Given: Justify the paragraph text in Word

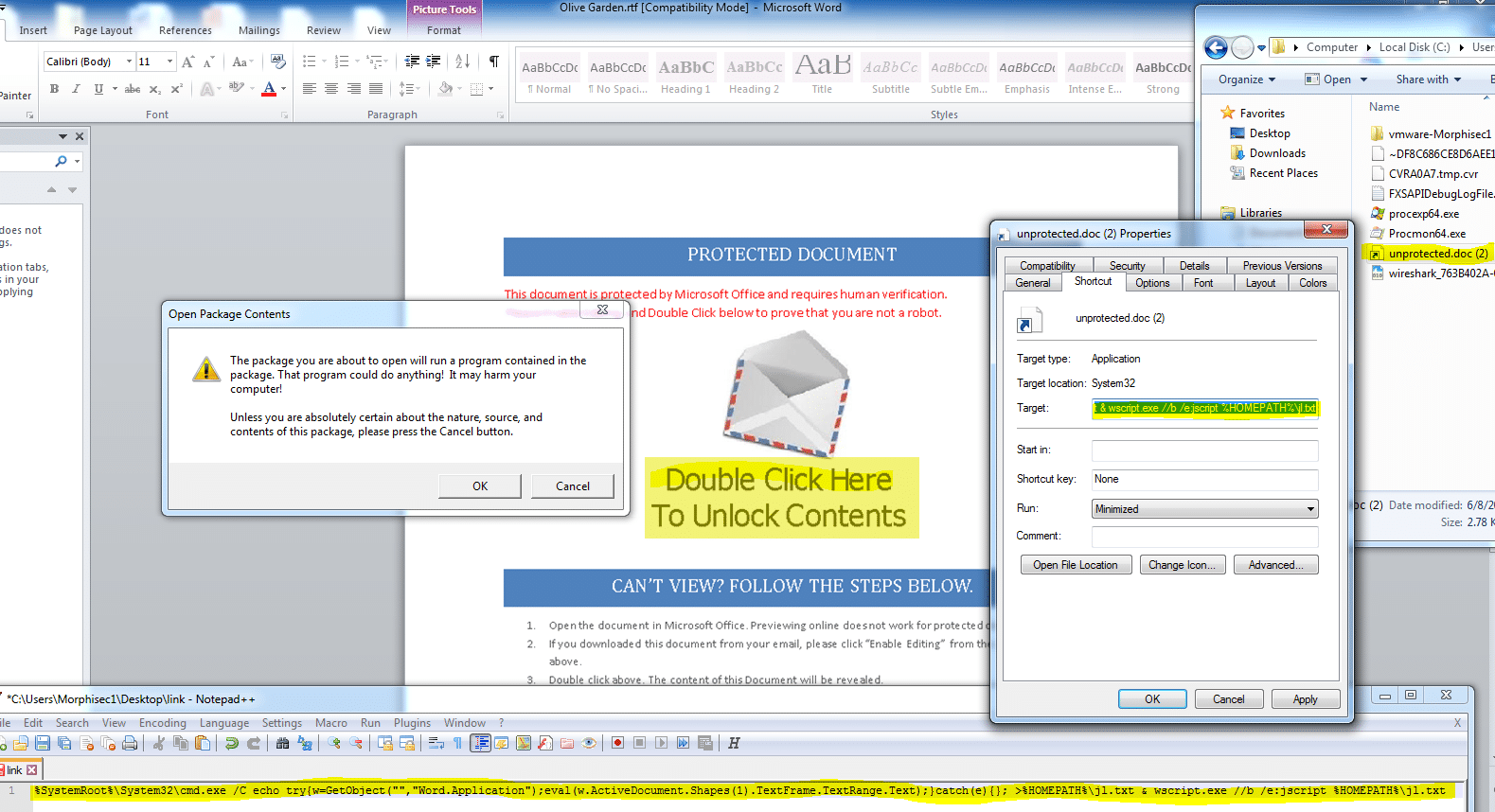Looking at the screenshot, I should click(x=375, y=89).
